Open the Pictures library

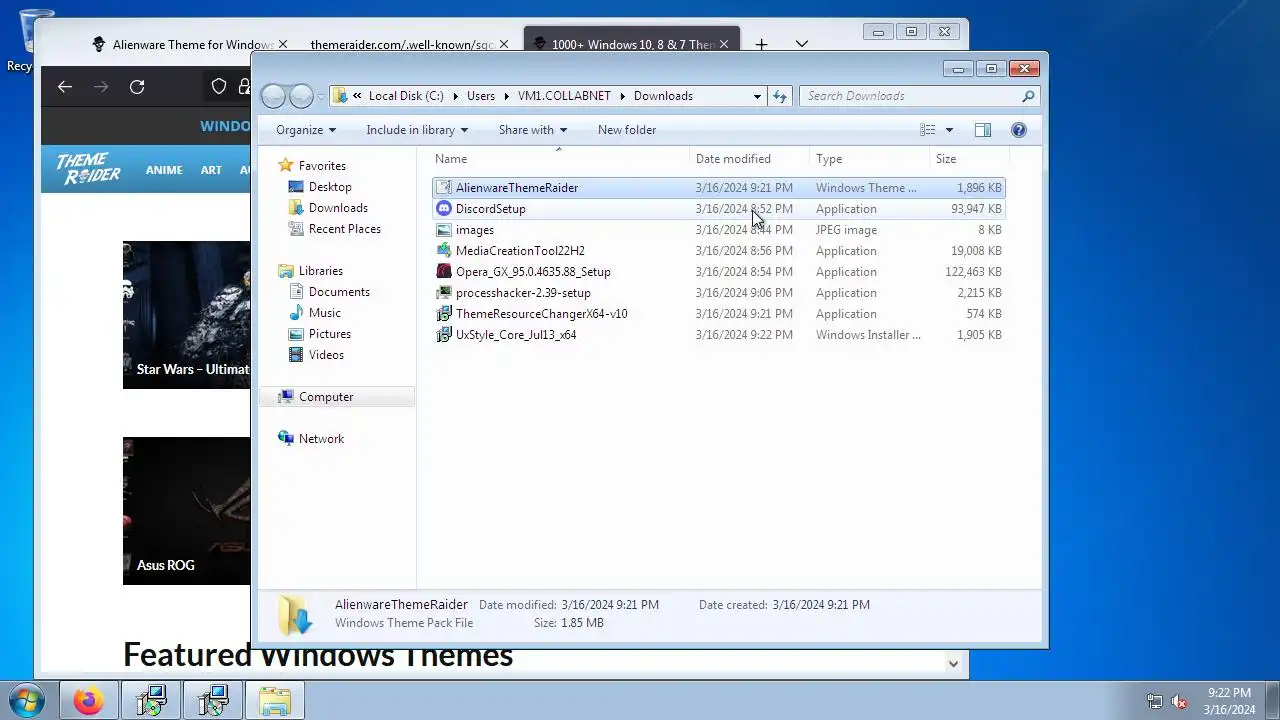tap(330, 334)
